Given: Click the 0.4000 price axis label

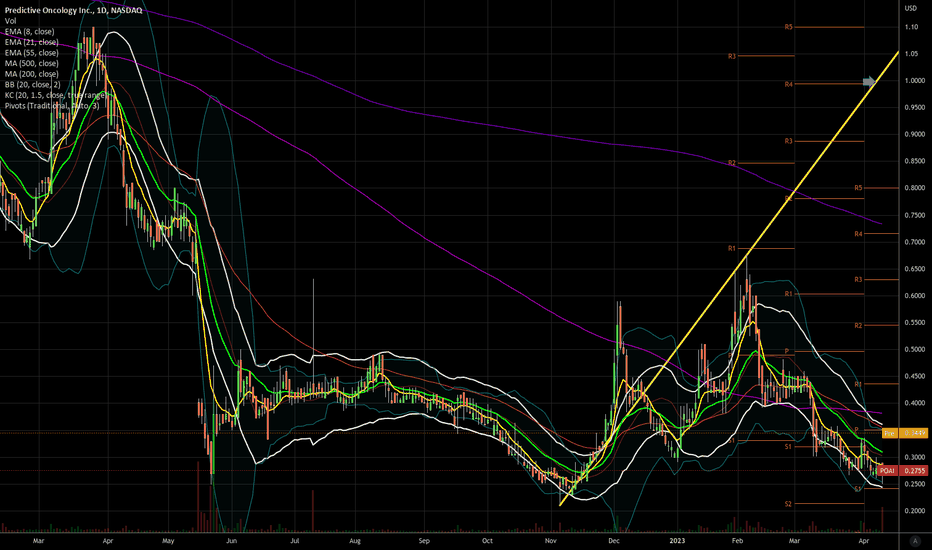Looking at the screenshot, I should [915, 403].
